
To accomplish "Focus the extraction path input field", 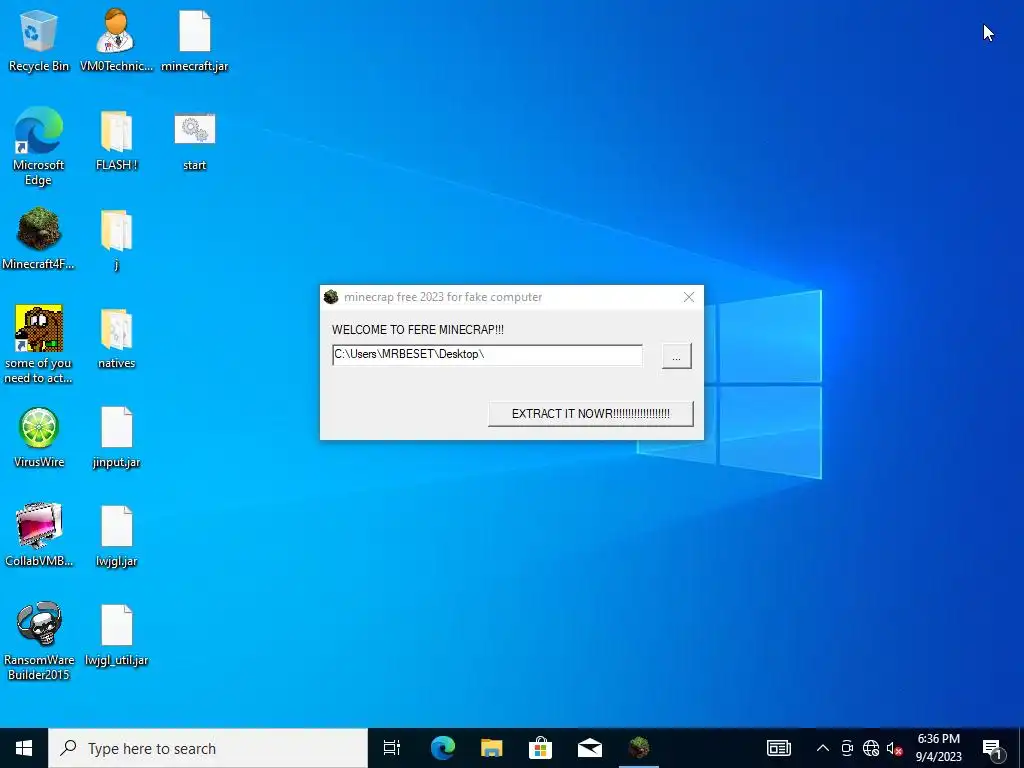I will [x=487, y=355].
